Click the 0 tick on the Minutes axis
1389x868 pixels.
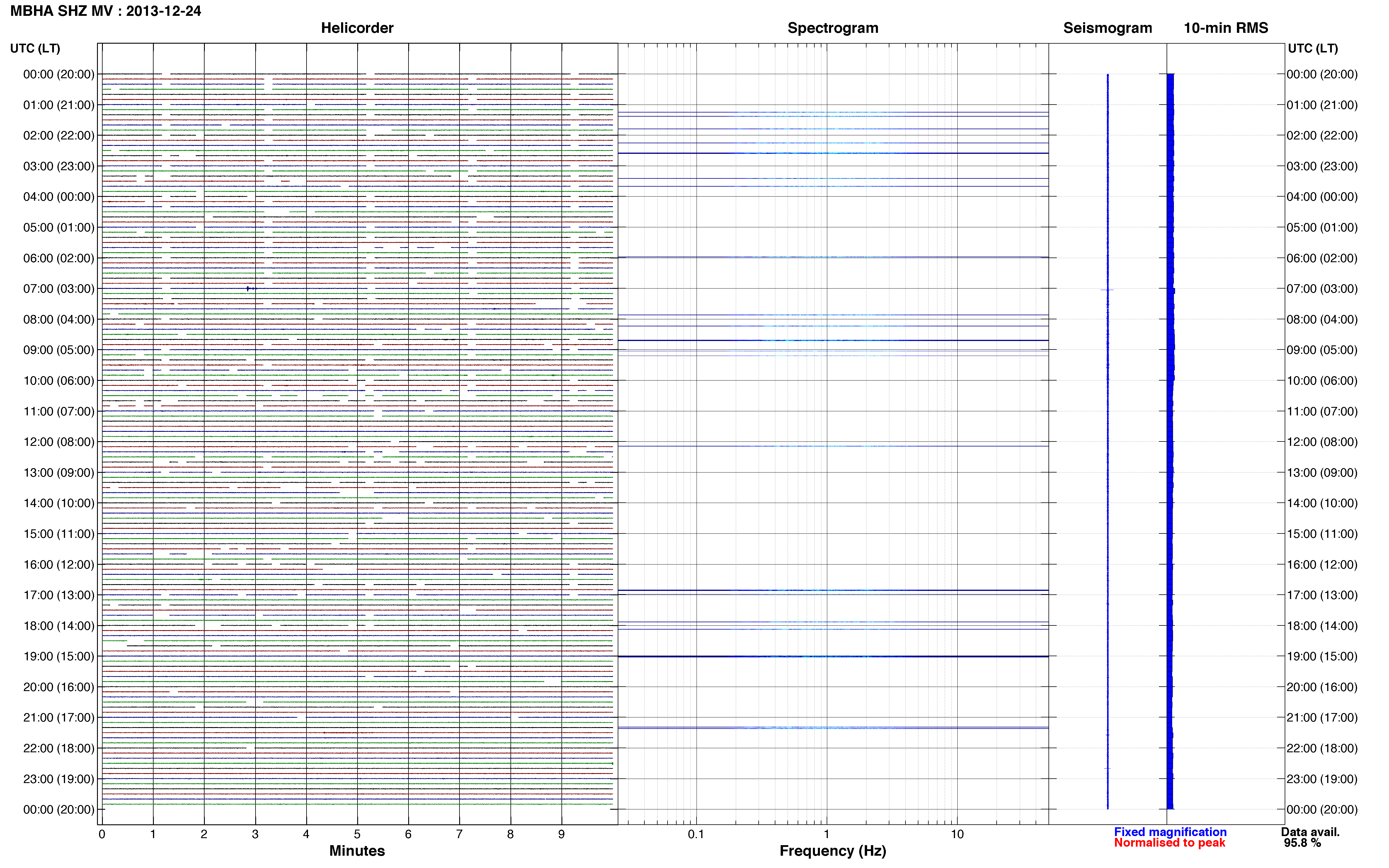point(102,834)
